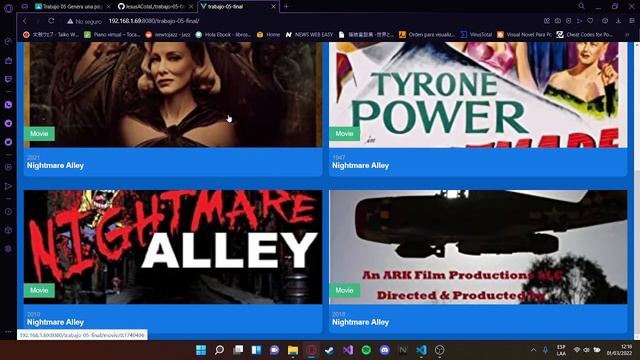Open the ARK Film Productions poster
This screenshot has height=360, width=640.
478,247
